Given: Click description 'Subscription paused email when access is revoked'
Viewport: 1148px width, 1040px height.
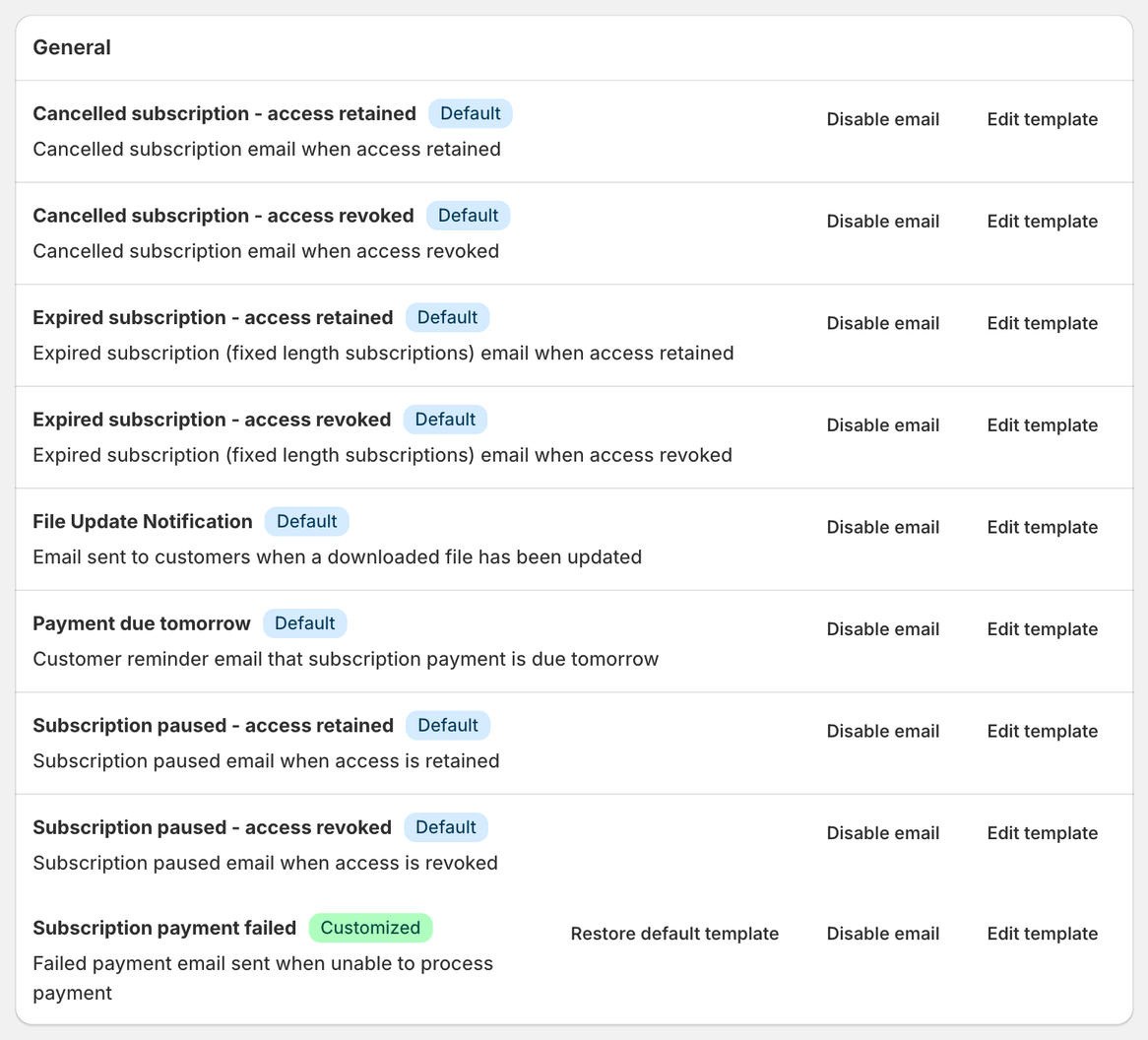Looking at the screenshot, I should (x=265, y=863).
